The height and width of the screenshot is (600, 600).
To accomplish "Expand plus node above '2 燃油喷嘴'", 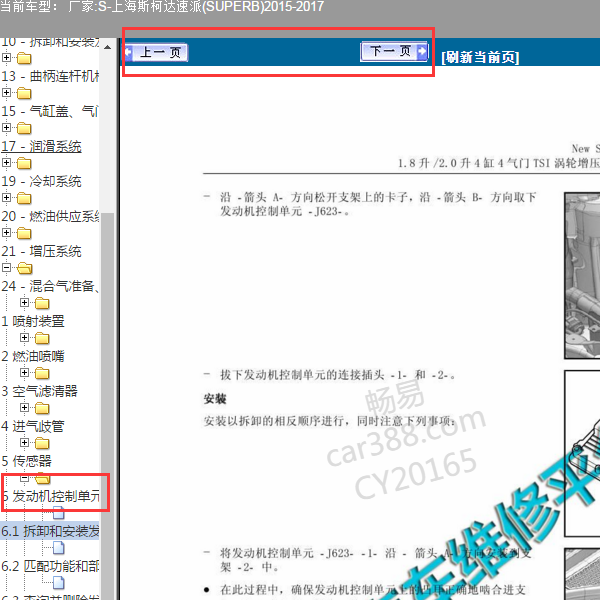I will click(24, 338).
